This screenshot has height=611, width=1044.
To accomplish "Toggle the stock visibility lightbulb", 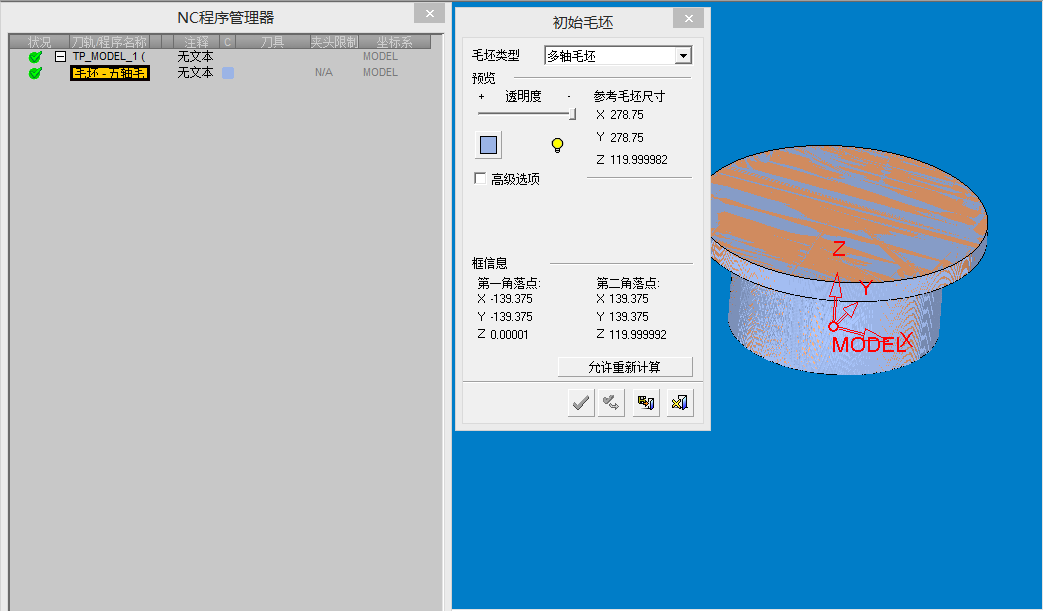I will pos(557,144).
